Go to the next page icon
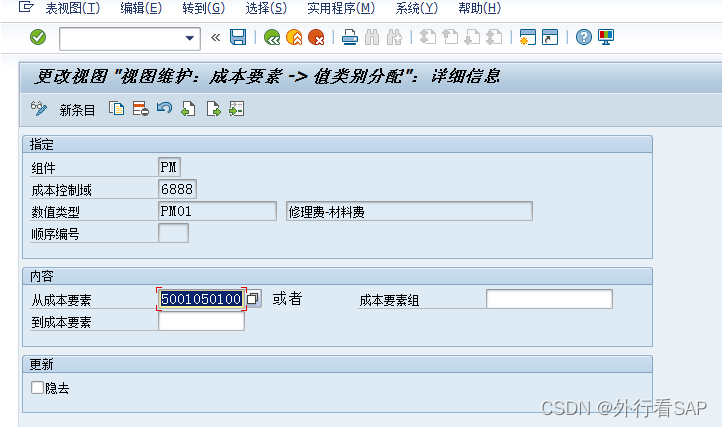722x427 pixels. pos(472,37)
